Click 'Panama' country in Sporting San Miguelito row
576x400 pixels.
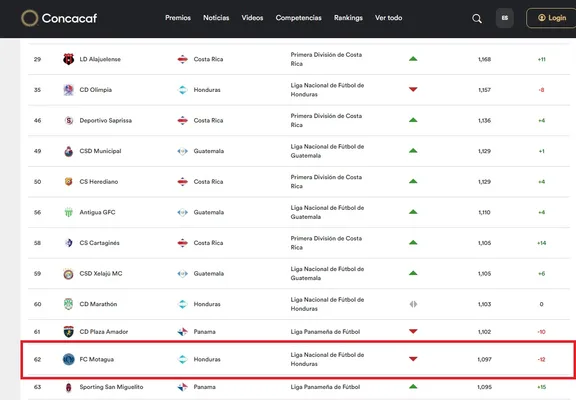point(205,387)
